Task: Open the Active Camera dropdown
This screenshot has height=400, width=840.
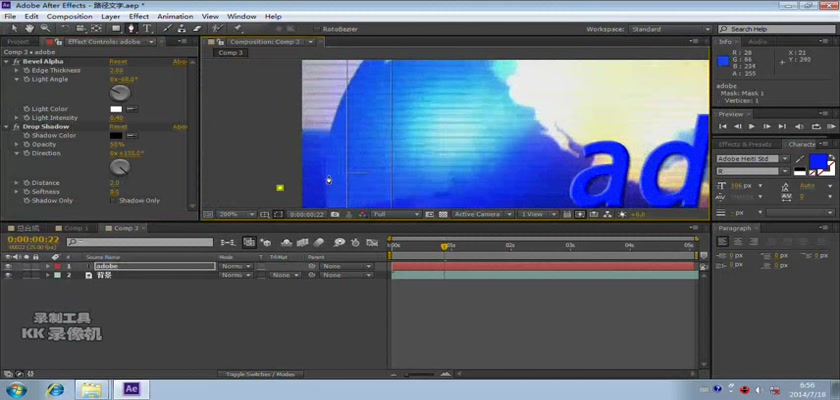Action: (482, 214)
